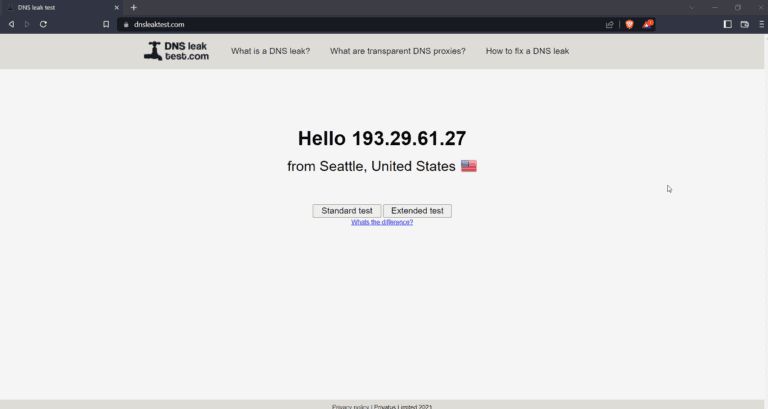Open "What are transparent DNS proxies?"

[397, 51]
